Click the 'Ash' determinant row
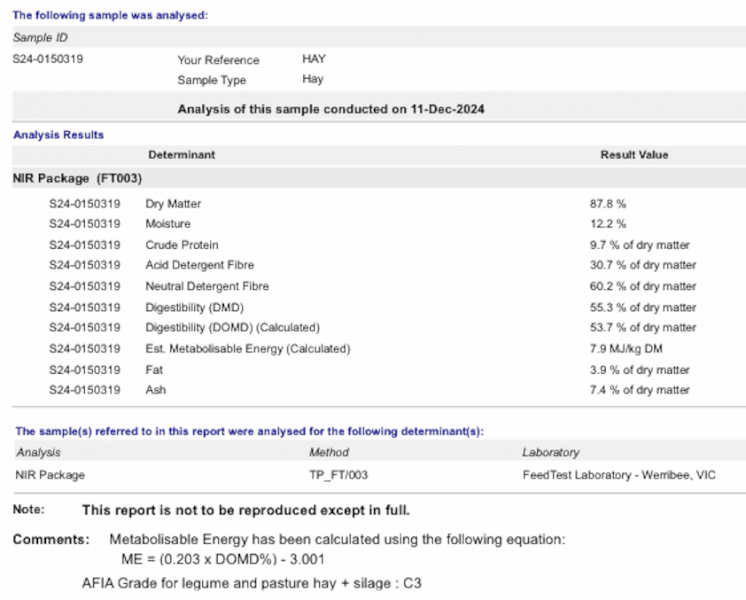The image size is (746, 600). click(x=155, y=389)
